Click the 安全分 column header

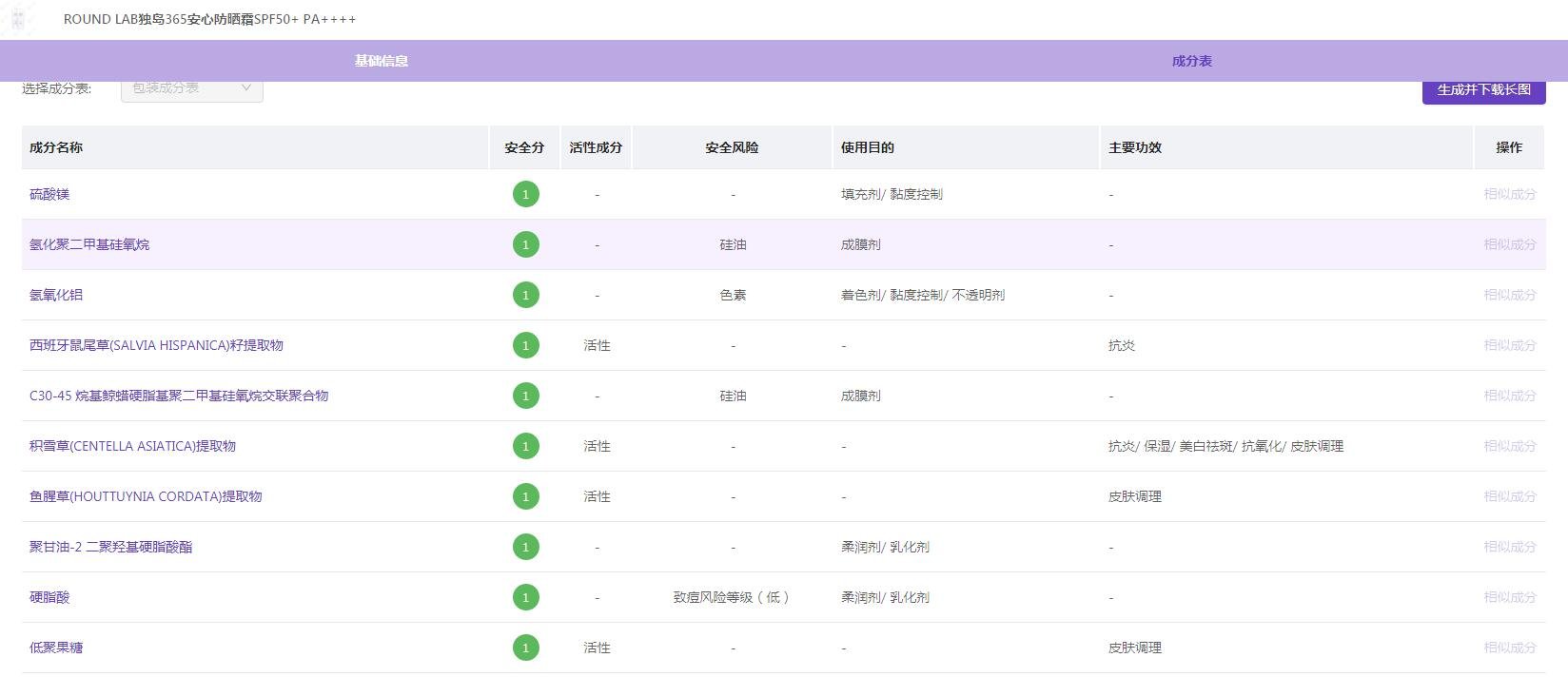click(524, 147)
